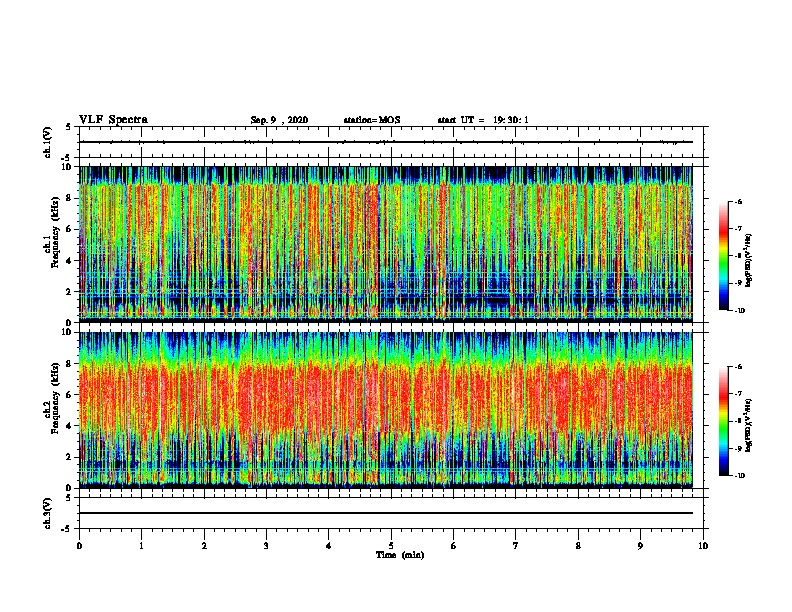Click the '6' frequency tick on ch.2 axis

tap(69, 395)
